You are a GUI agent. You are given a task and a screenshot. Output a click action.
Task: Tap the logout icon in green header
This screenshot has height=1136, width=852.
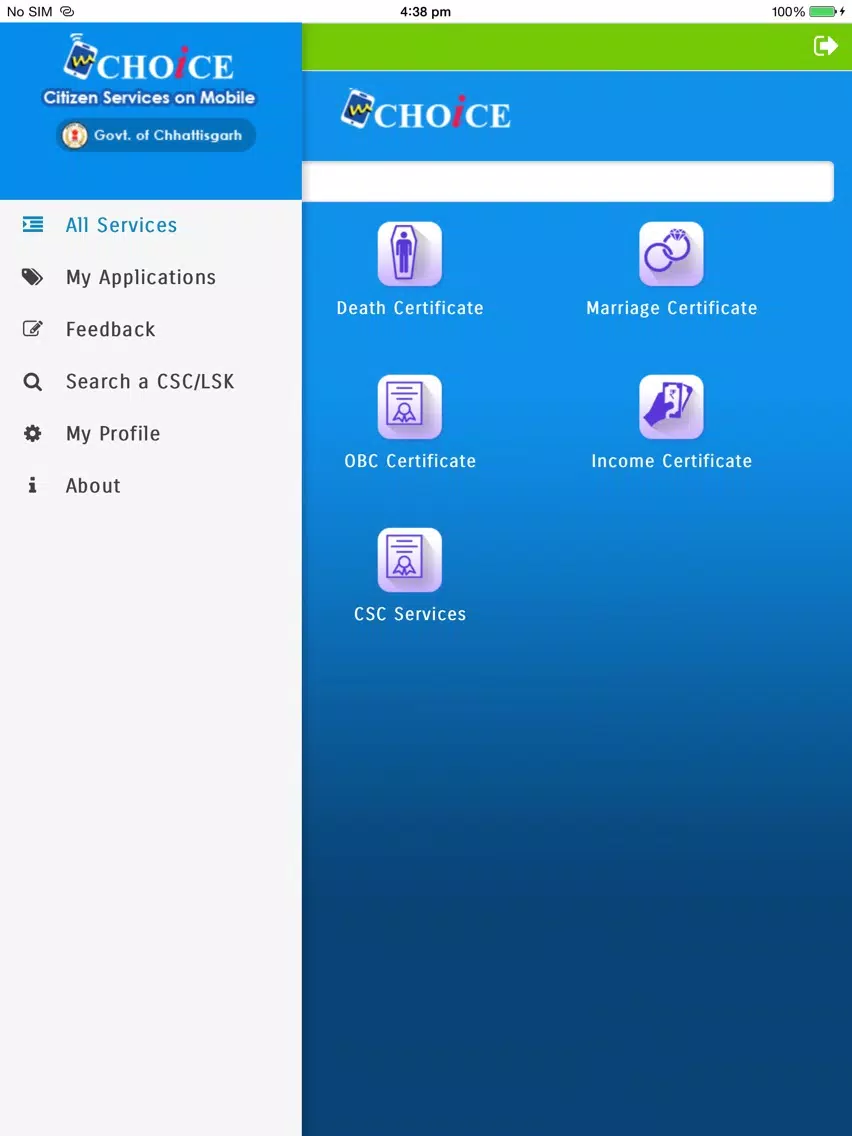click(825, 46)
